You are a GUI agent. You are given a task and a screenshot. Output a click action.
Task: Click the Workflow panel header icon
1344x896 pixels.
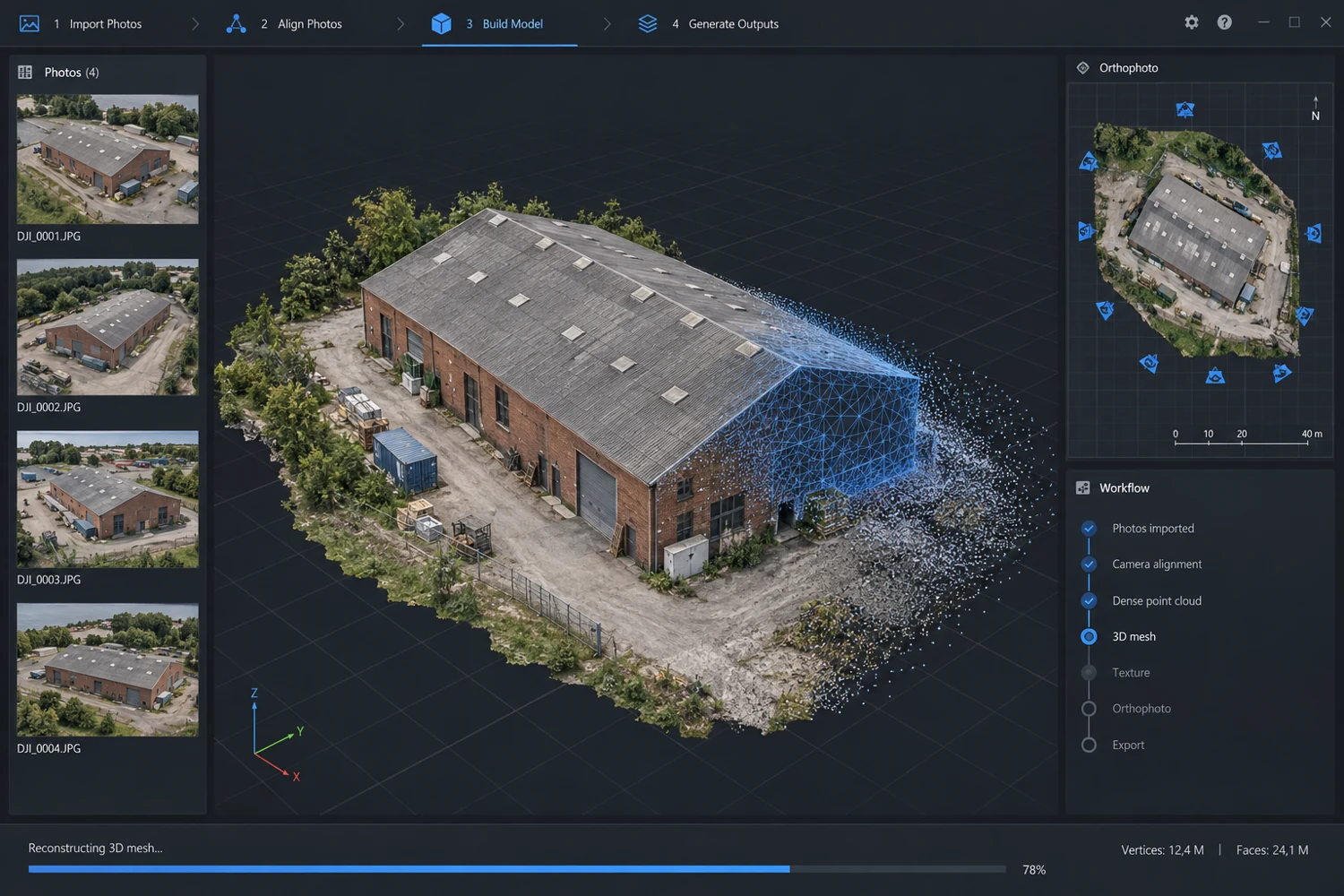click(x=1082, y=487)
